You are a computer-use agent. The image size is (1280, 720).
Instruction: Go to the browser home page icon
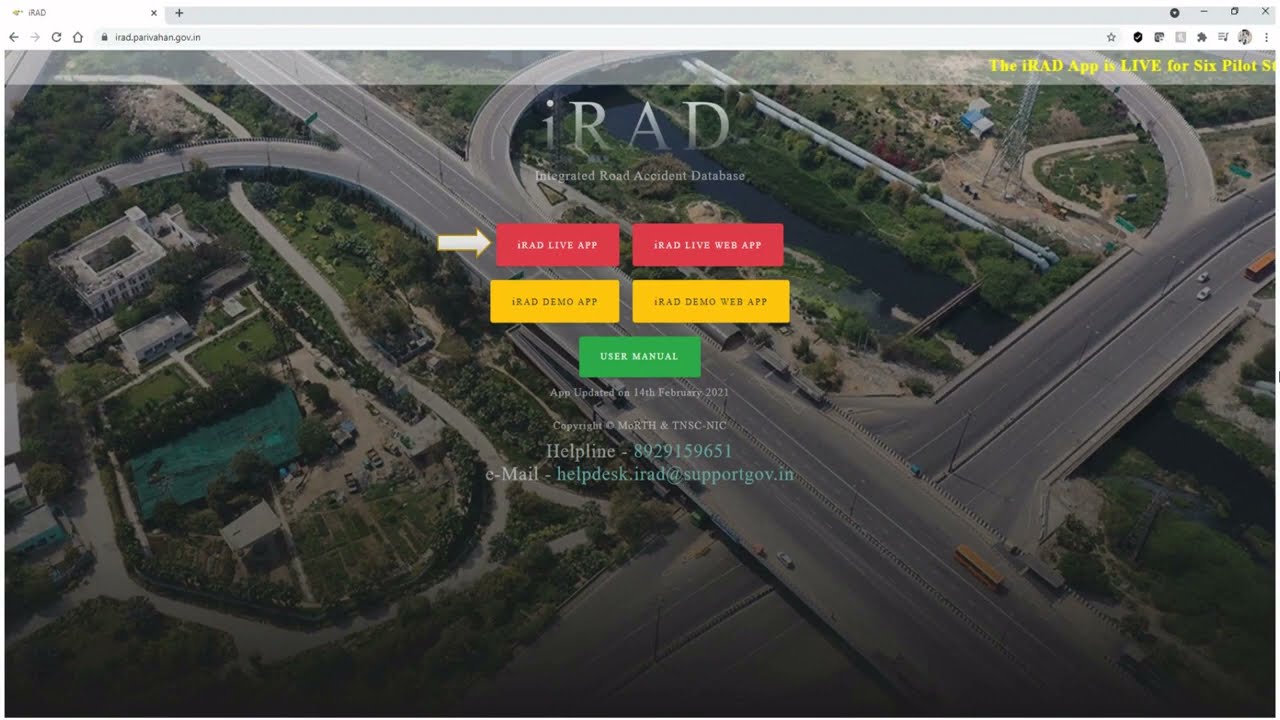[78, 37]
